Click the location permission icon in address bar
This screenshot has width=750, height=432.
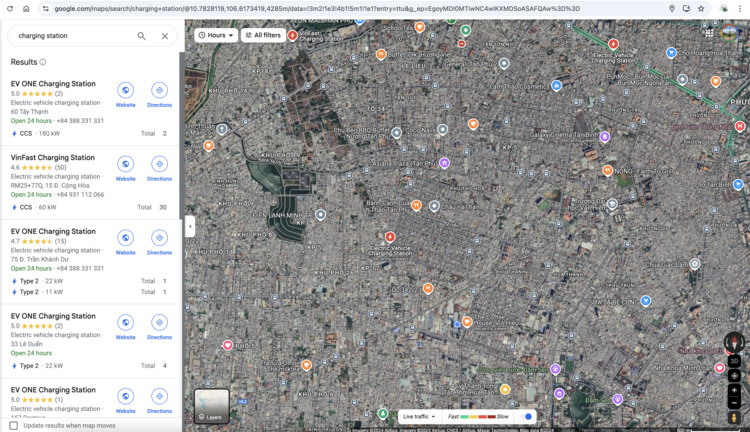pyautogui.click(x=672, y=9)
